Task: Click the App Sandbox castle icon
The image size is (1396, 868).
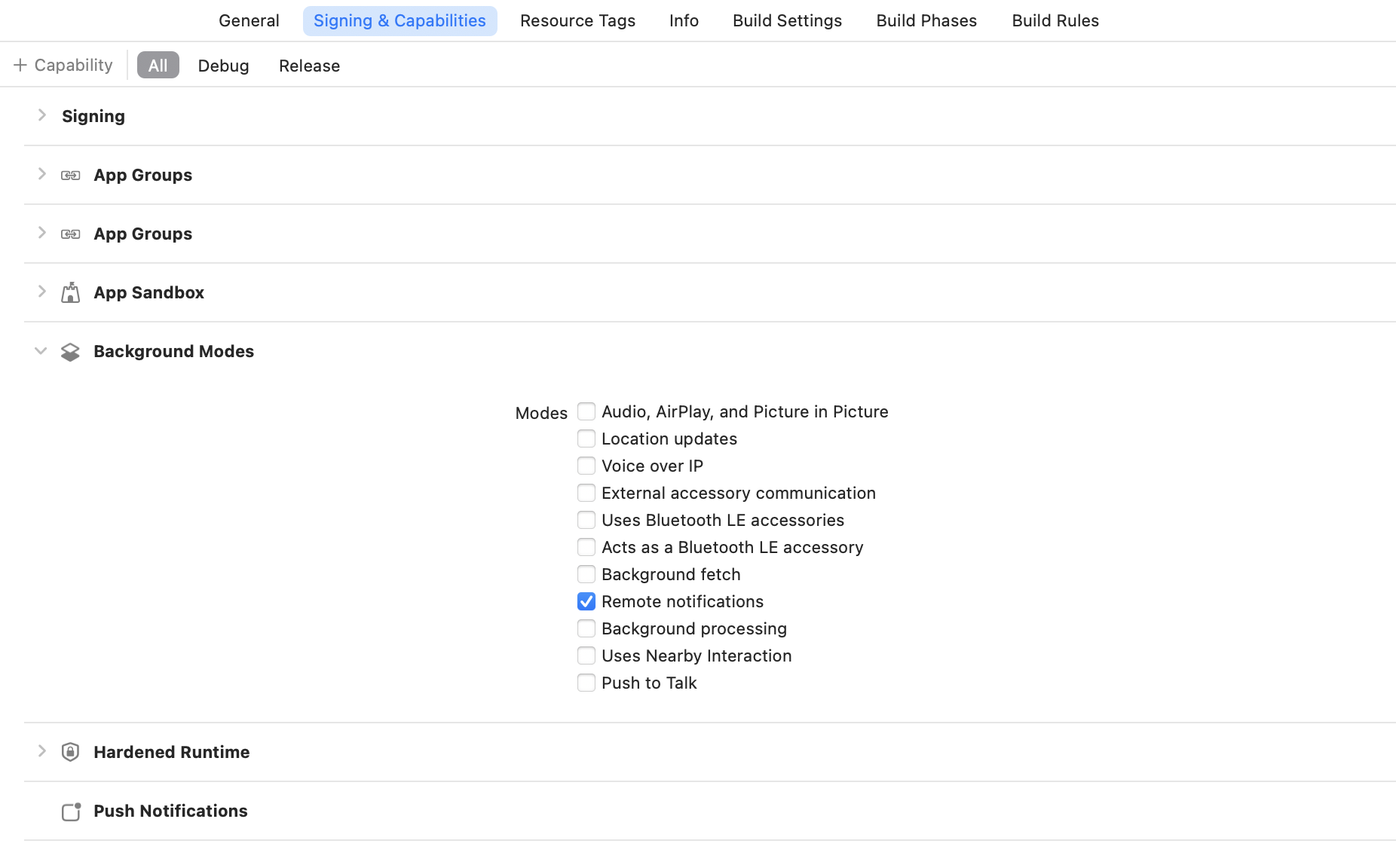Action: [71, 292]
